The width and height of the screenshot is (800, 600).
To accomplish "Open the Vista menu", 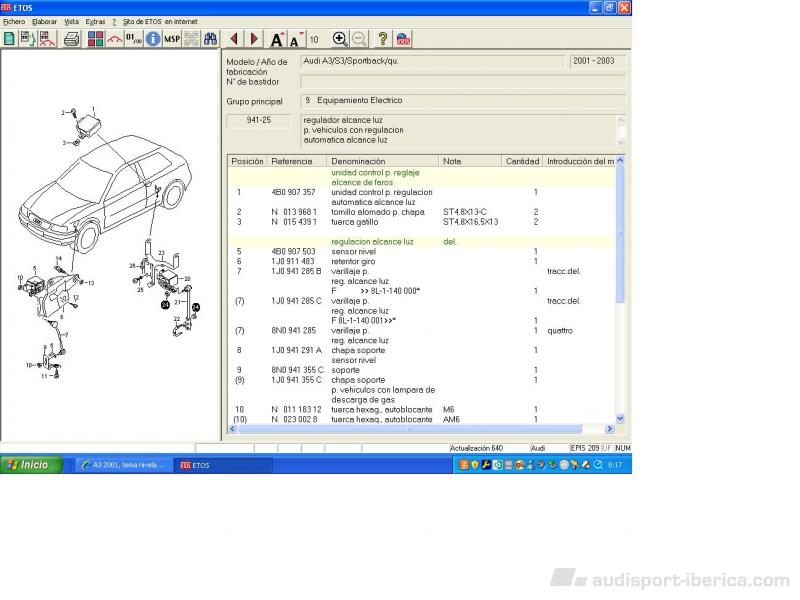I will [71, 21].
